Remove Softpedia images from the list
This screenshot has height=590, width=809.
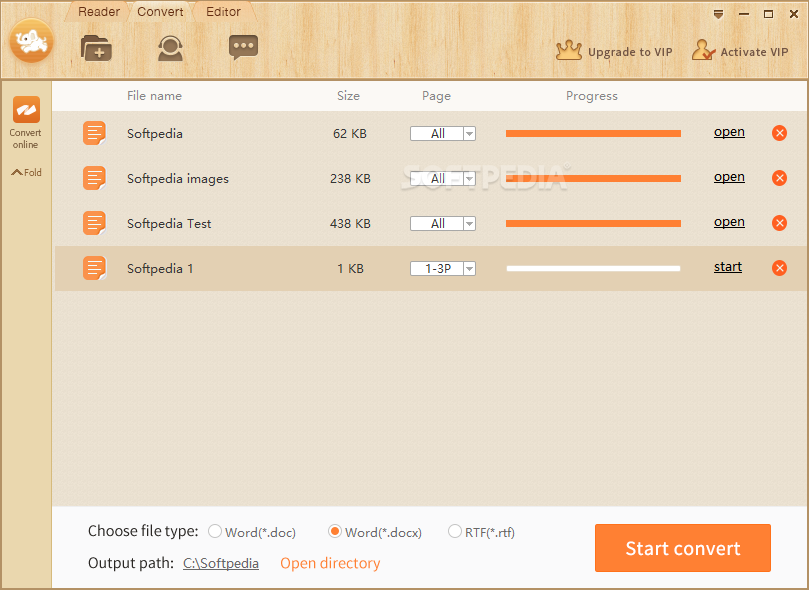pos(779,178)
